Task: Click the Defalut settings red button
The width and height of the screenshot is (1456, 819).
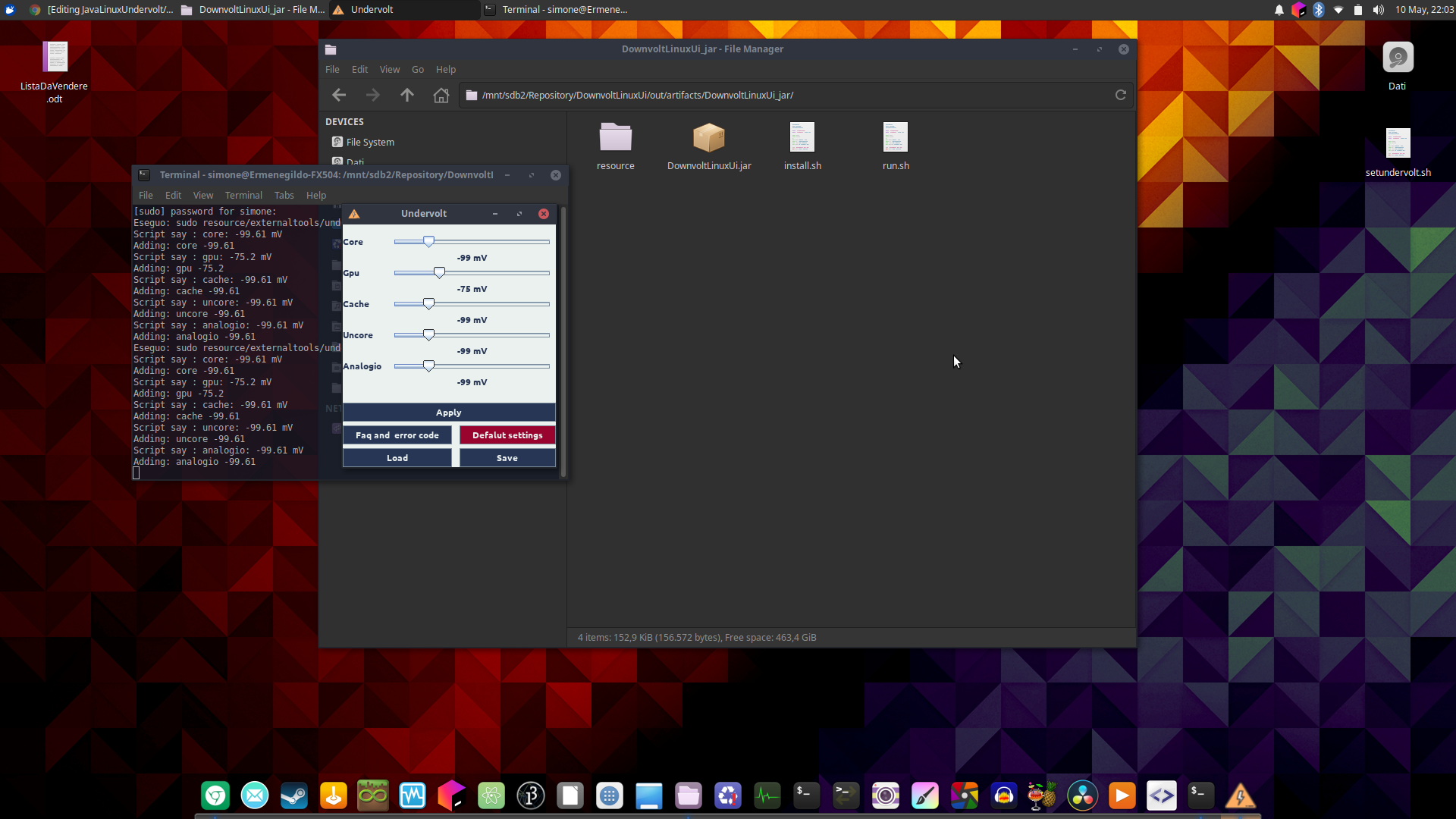Action: pos(507,435)
